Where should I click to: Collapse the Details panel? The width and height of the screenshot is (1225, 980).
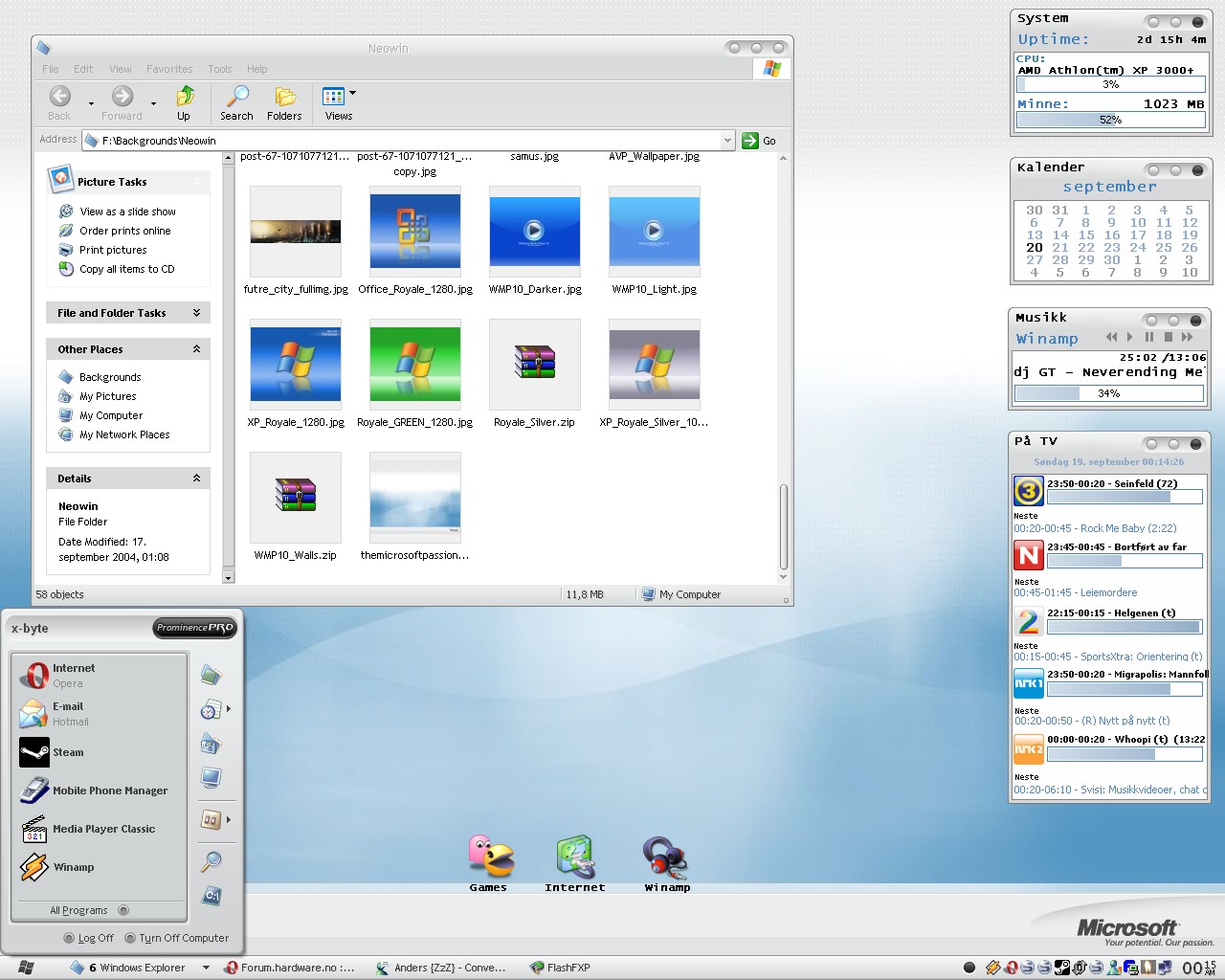(196, 479)
